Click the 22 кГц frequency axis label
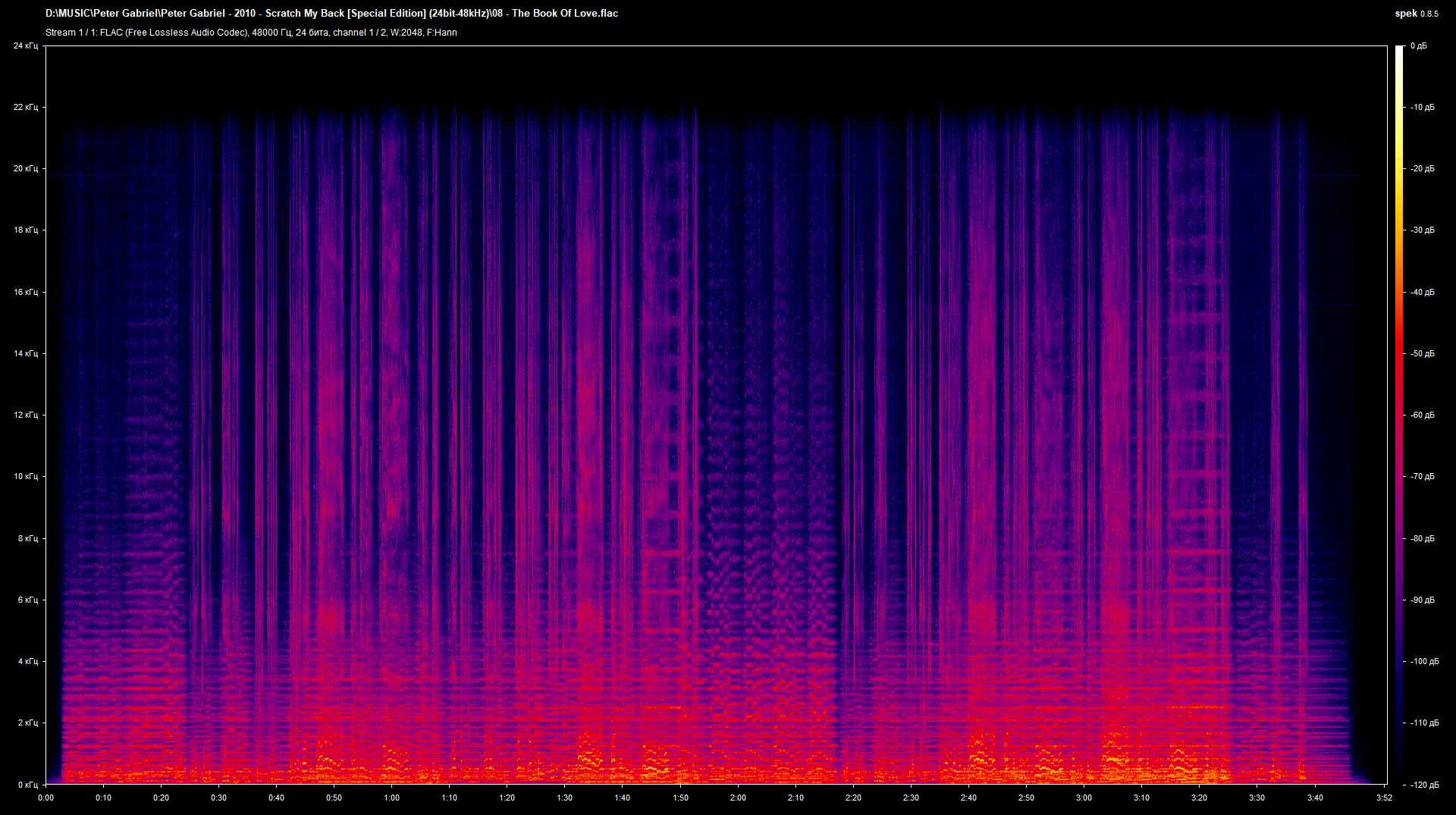The height and width of the screenshot is (815, 1456). (x=25, y=108)
